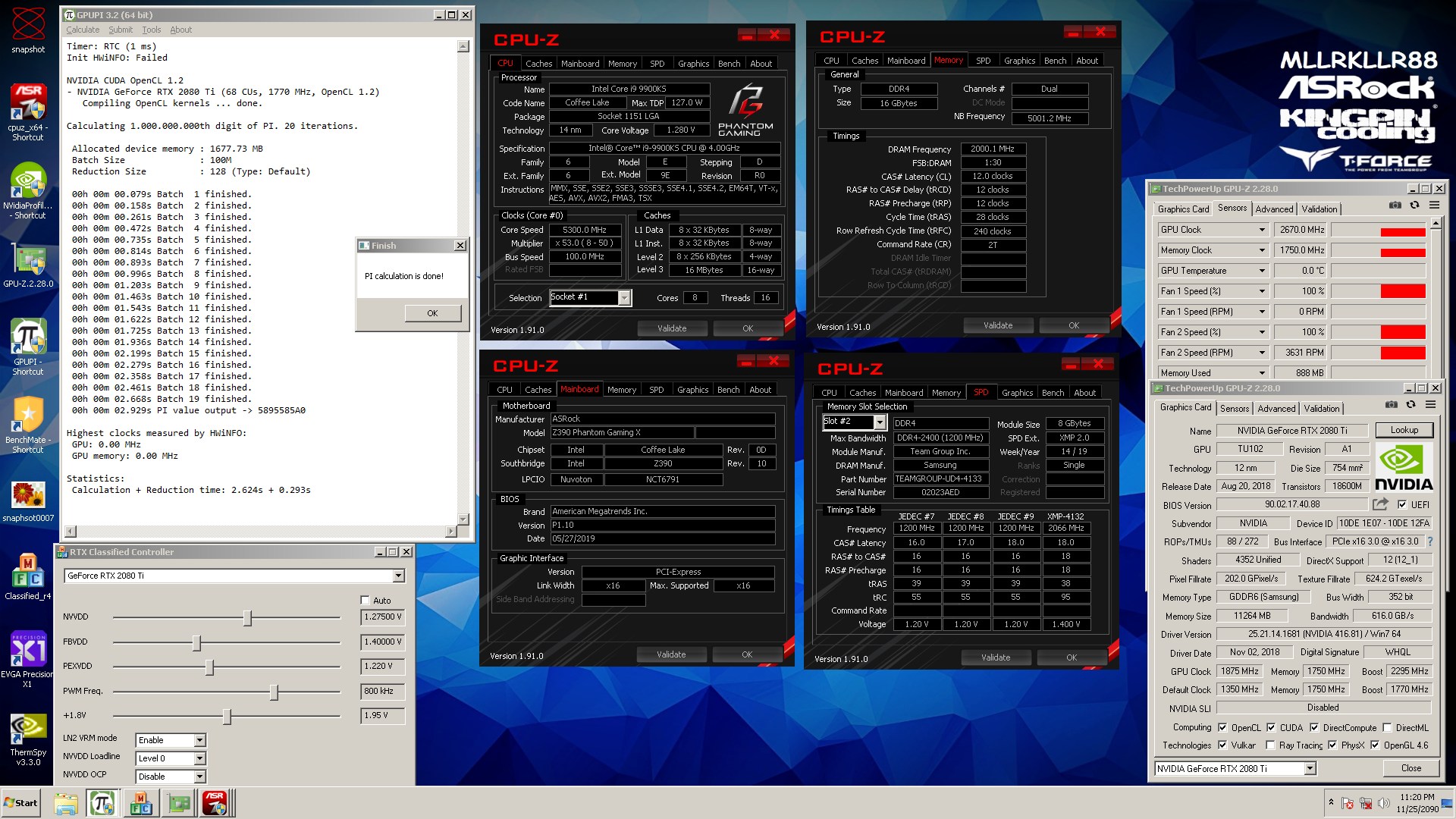The height and width of the screenshot is (819, 1456).
Task: Toggle the Vulkan checkbox in GPU-Z
Action: pos(1222,745)
